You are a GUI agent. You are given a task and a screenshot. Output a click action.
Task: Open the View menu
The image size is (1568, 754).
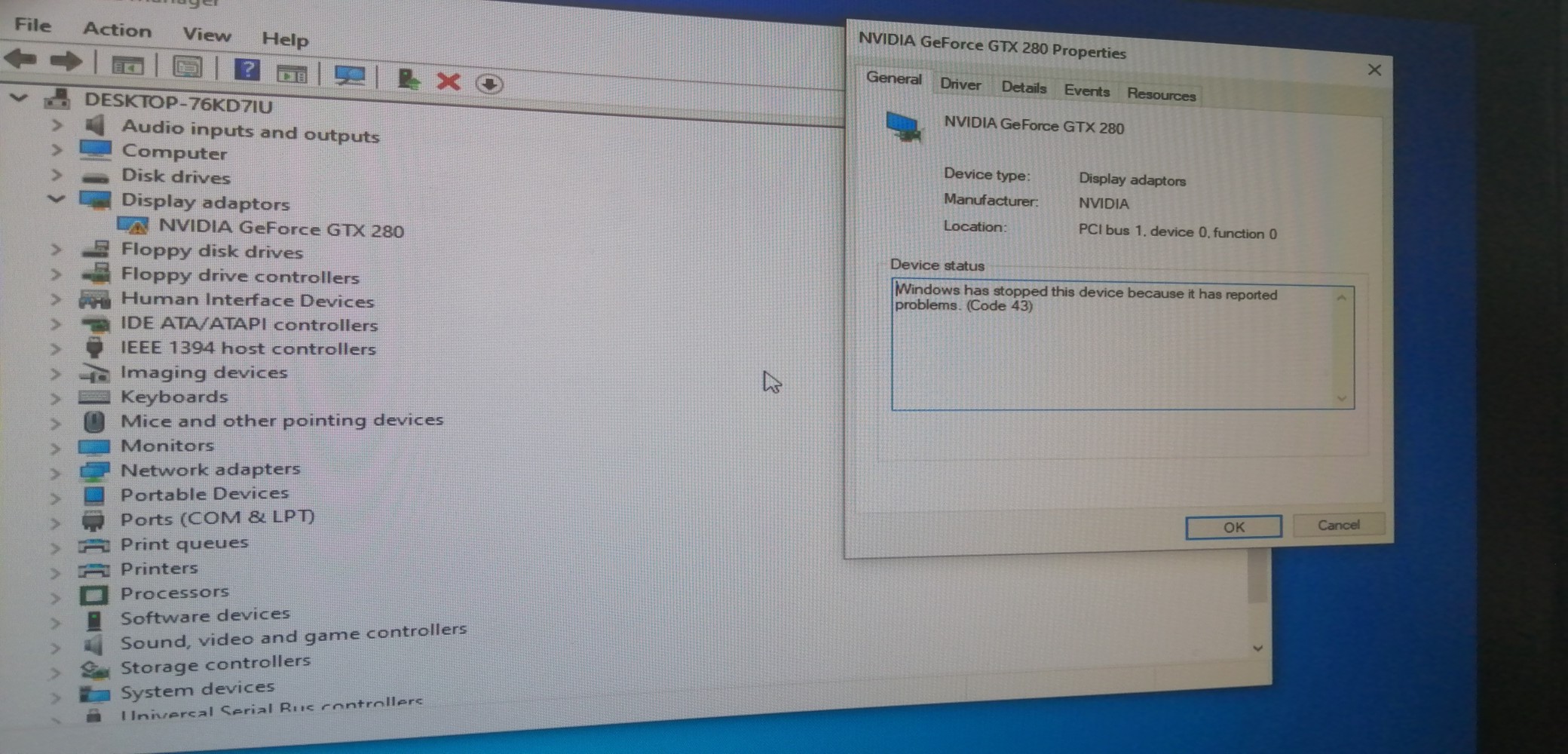(207, 34)
